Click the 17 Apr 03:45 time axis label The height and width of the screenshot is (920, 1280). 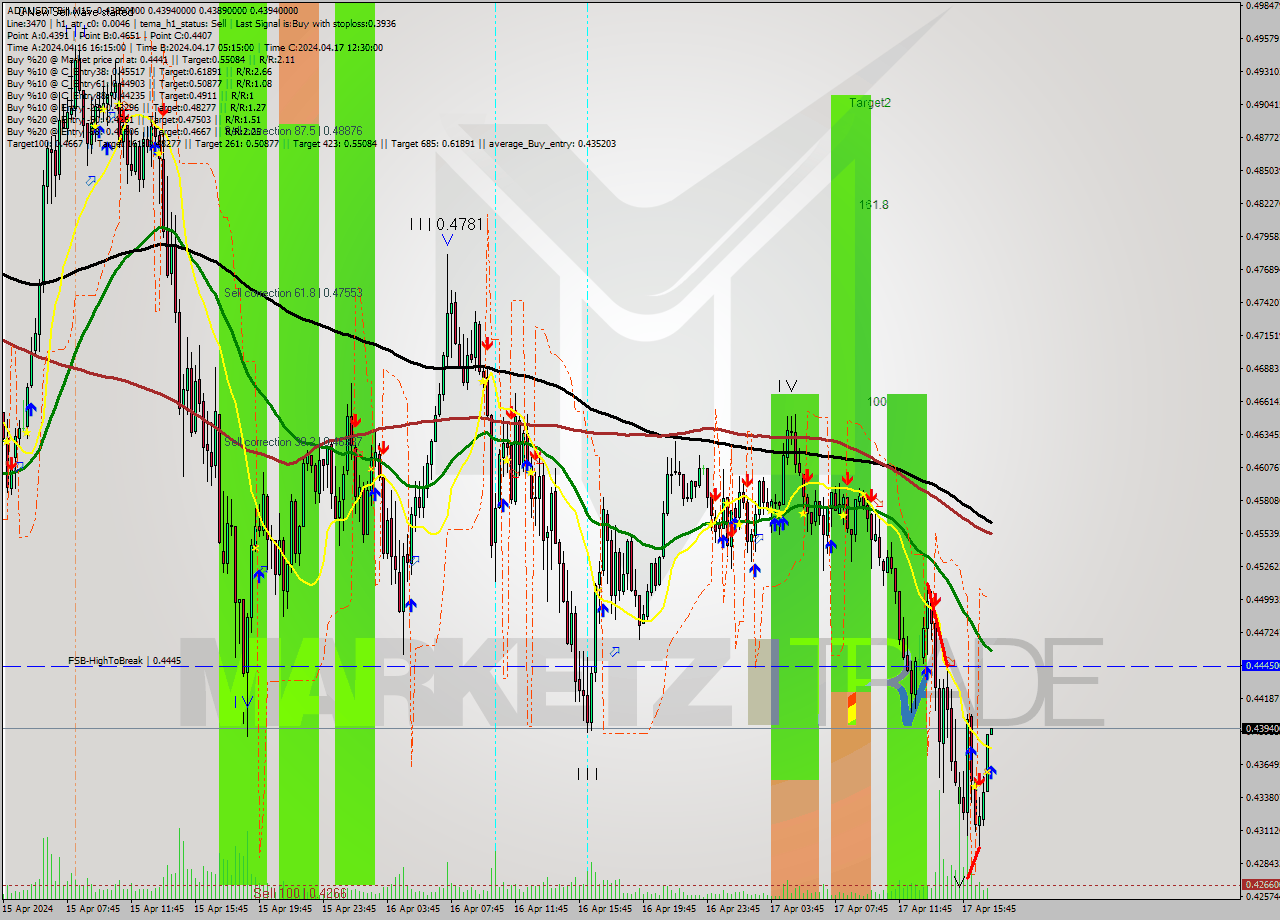797,909
